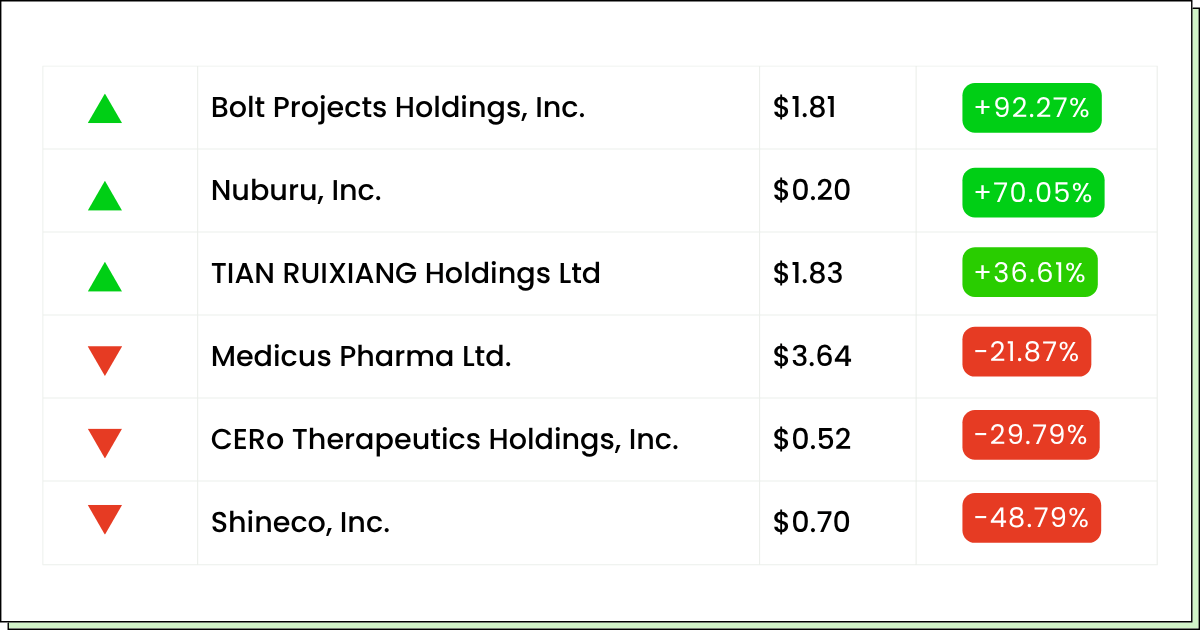Click the red down arrow beside Shineco, Inc.
The width and height of the screenshot is (1200, 630).
[x=105, y=520]
